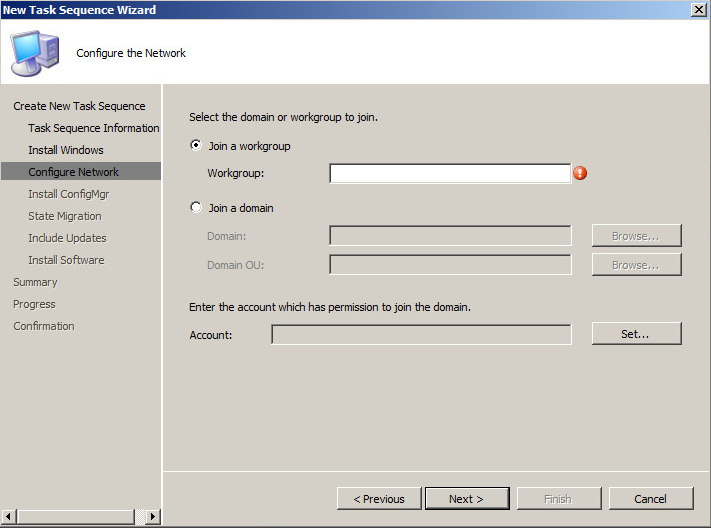Select Configure Network in the sidebar
Viewport: 711px width, 528px height.
tap(74, 172)
